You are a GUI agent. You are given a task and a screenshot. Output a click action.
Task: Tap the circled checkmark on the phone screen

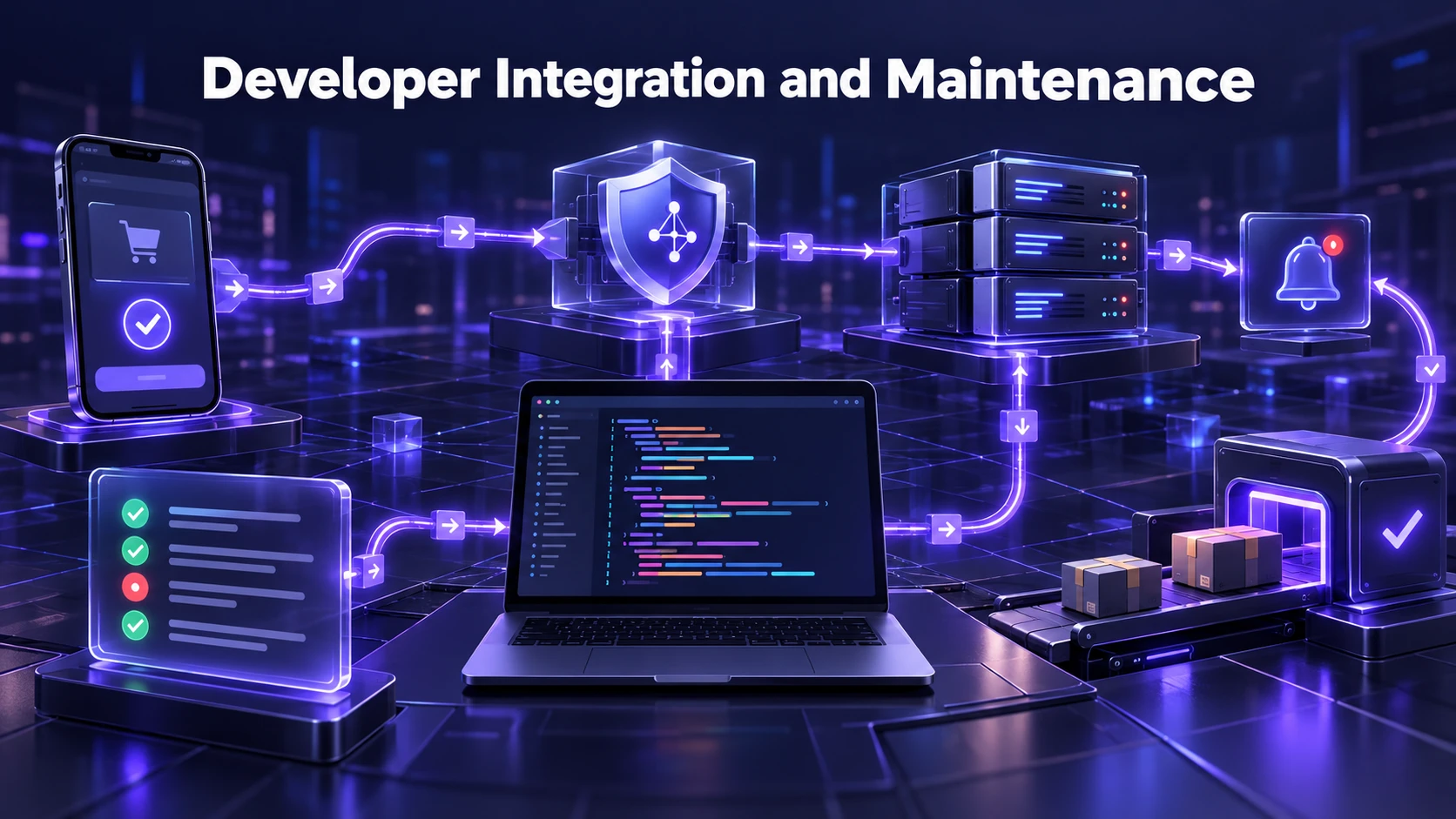click(147, 324)
